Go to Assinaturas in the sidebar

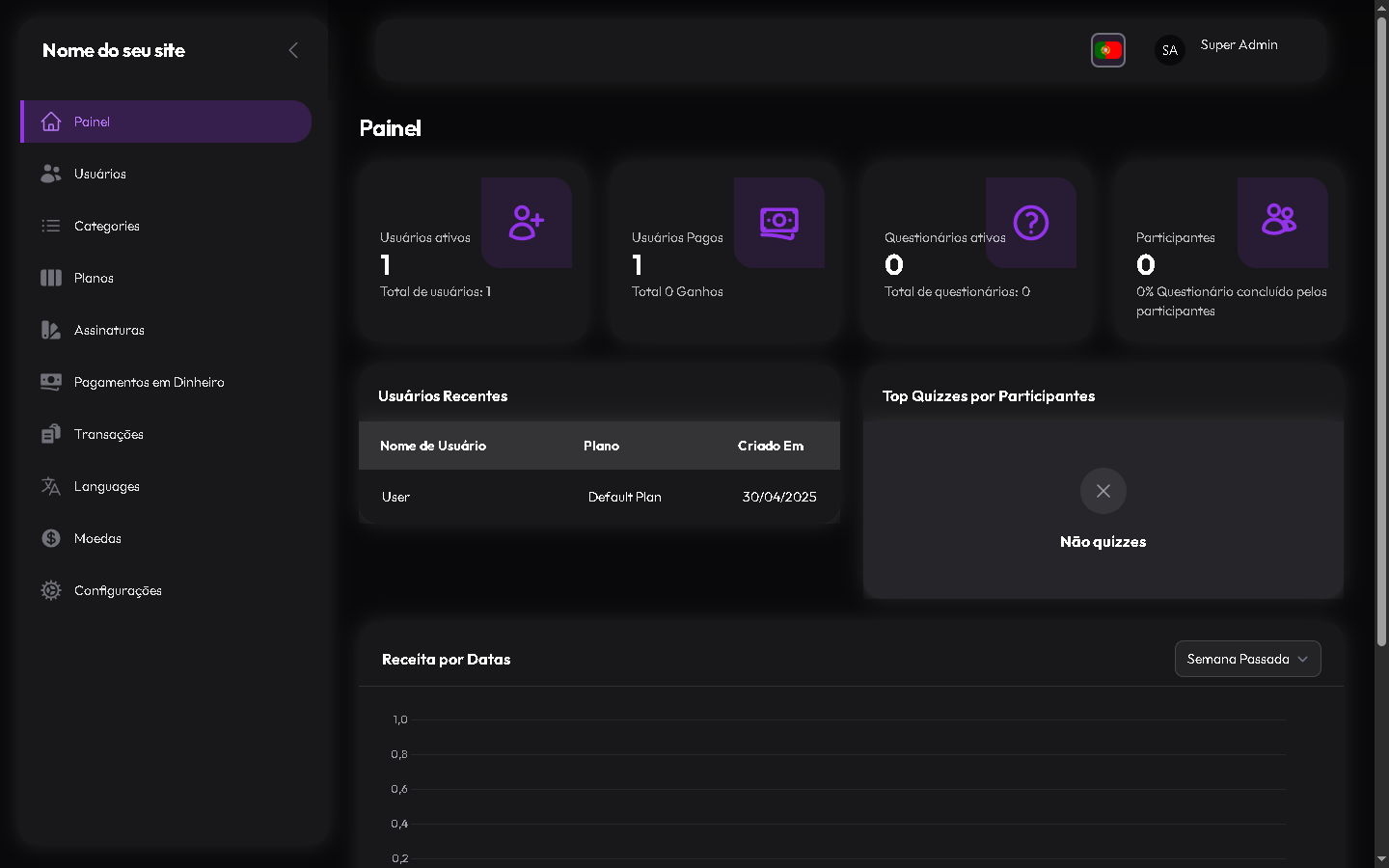click(109, 330)
